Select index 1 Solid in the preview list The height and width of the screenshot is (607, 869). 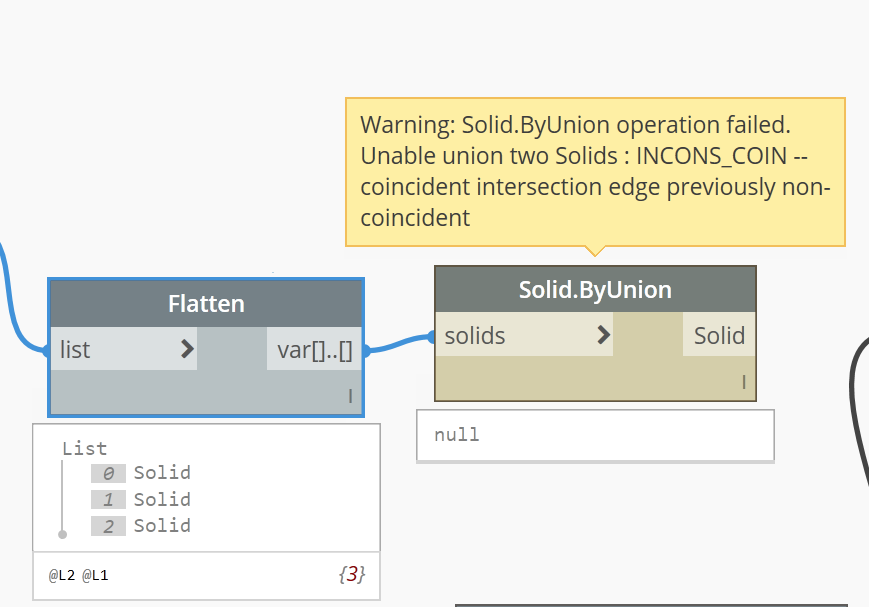click(x=161, y=499)
